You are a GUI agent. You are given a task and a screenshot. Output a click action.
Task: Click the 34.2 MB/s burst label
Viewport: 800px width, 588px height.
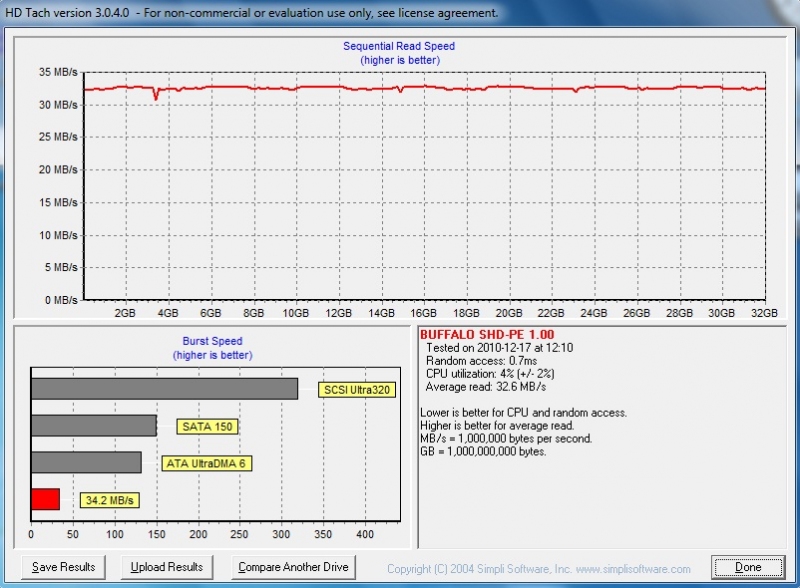109,499
